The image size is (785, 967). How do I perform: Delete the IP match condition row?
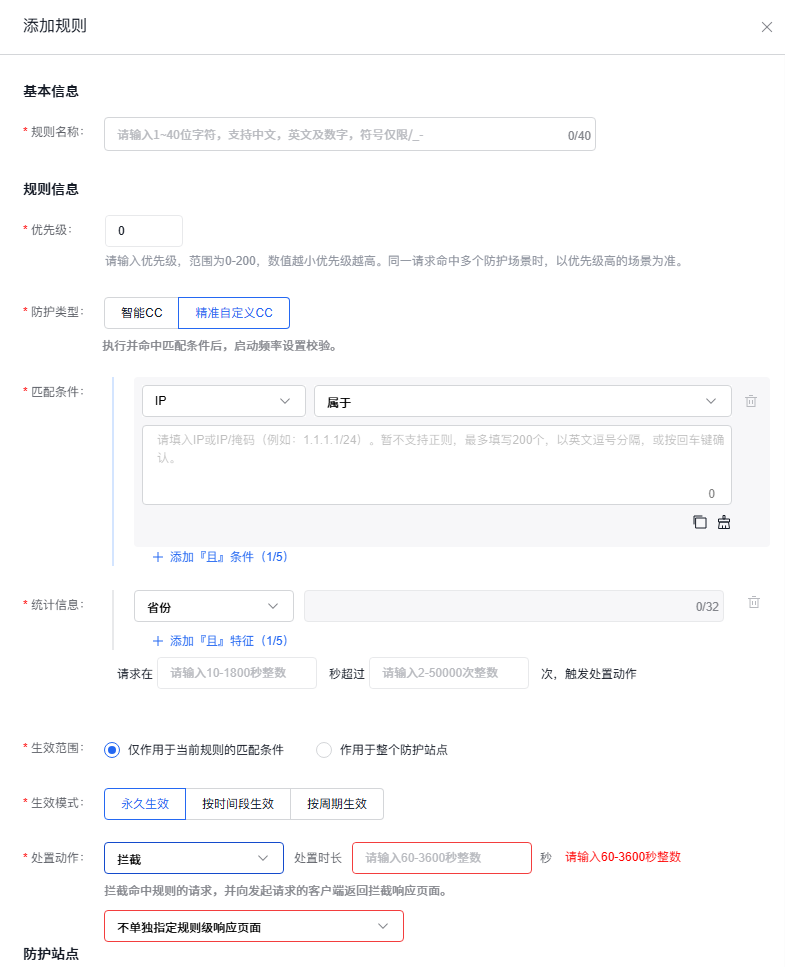(751, 401)
